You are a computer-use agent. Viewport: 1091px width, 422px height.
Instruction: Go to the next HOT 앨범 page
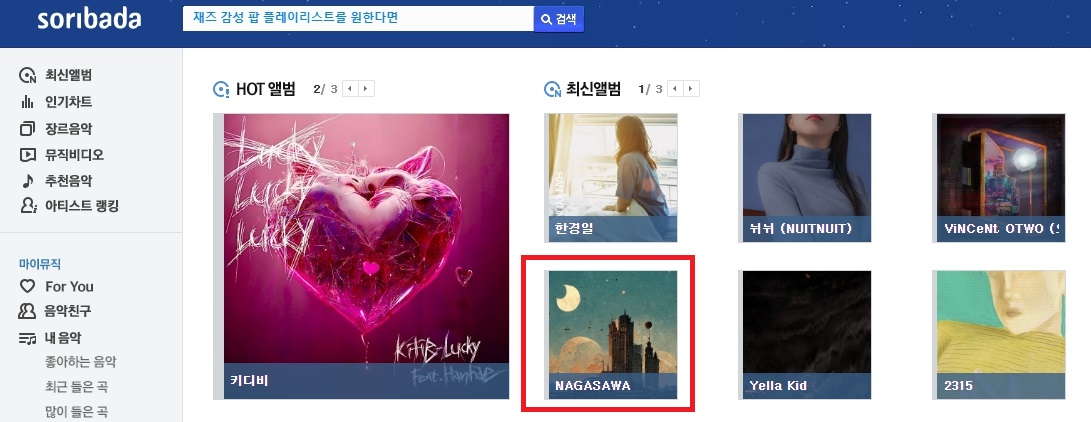click(367, 88)
